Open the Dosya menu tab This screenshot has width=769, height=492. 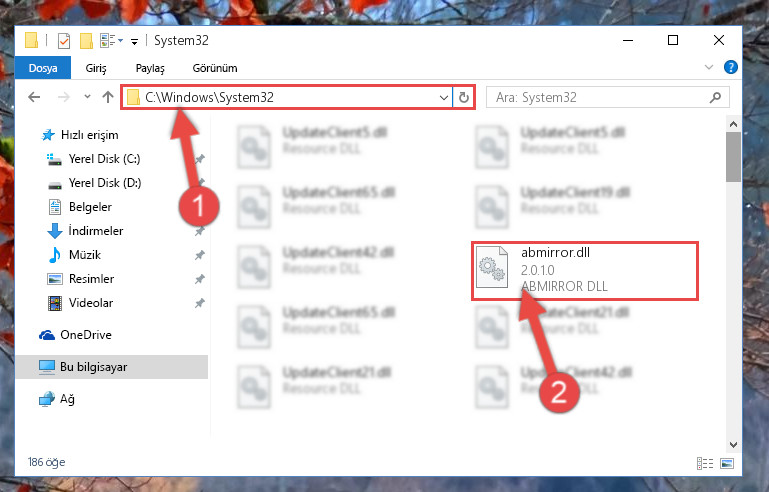tap(43, 68)
